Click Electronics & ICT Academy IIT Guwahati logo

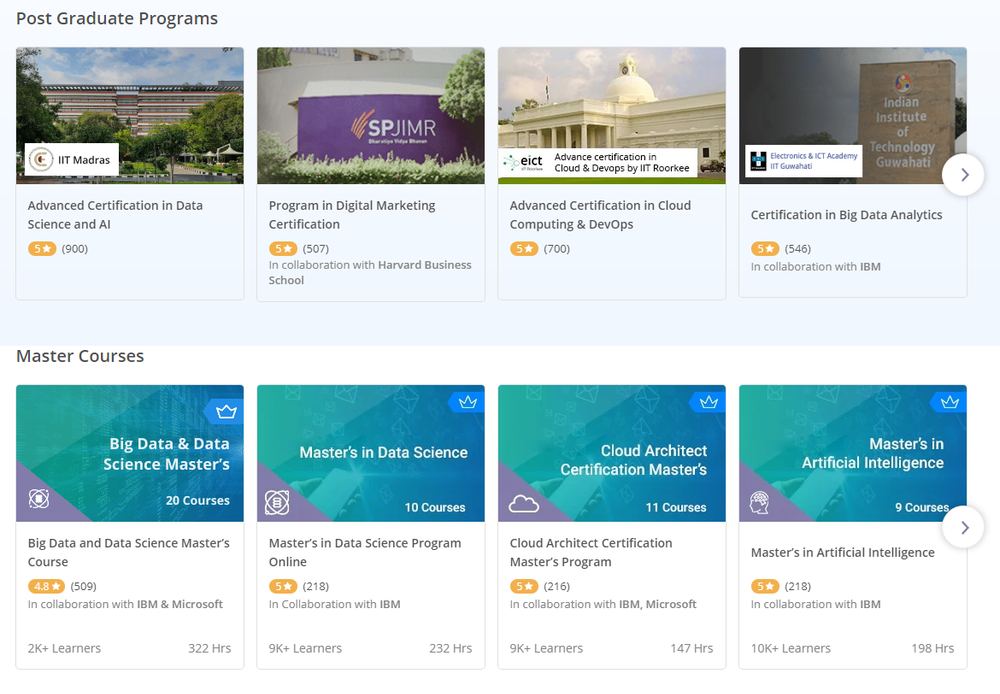(804, 161)
